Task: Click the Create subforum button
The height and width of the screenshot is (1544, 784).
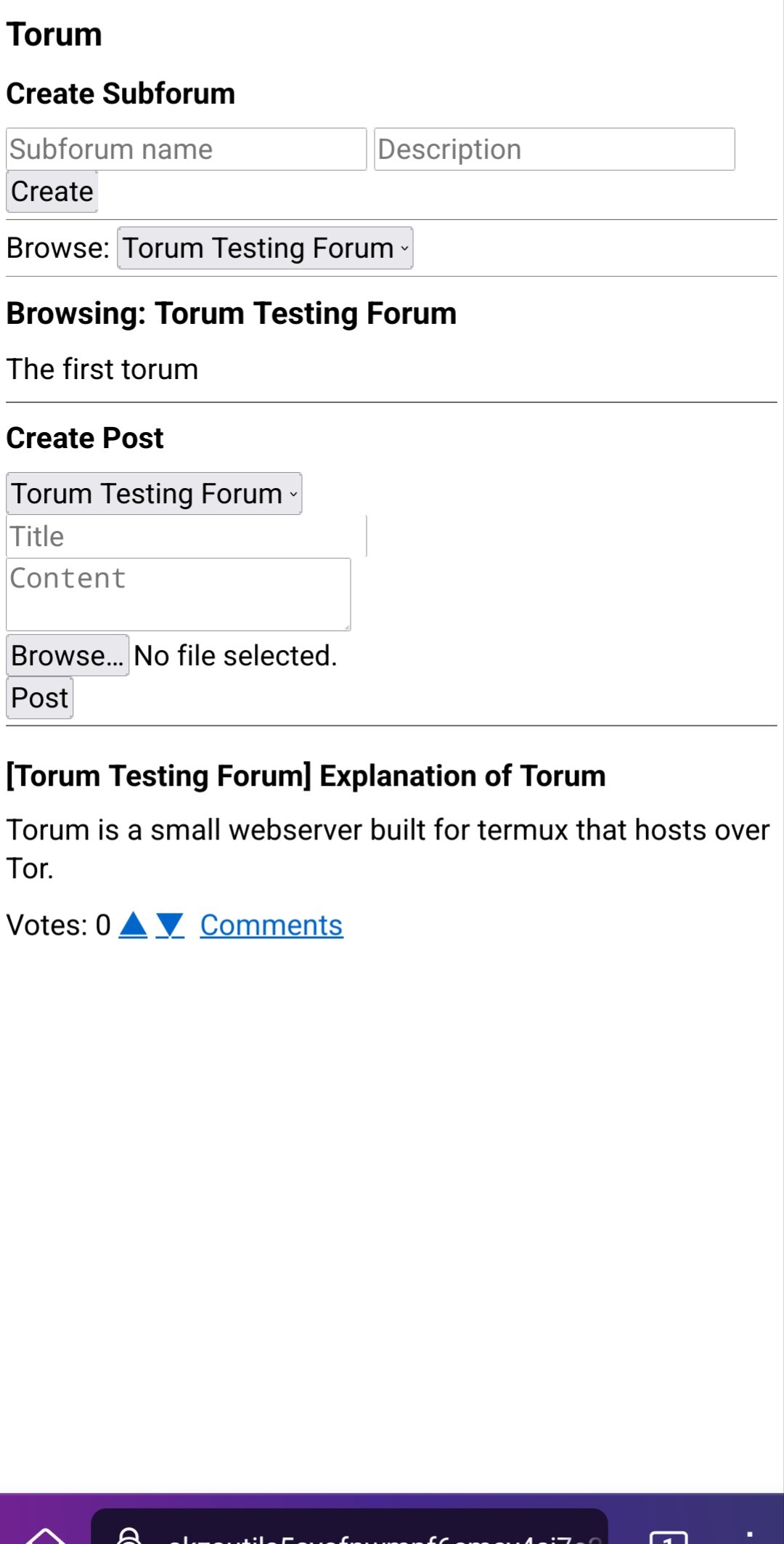Action: (52, 192)
